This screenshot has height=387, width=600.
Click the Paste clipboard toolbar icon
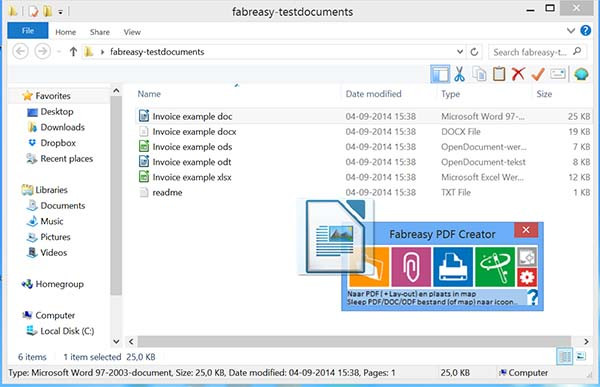pos(499,74)
